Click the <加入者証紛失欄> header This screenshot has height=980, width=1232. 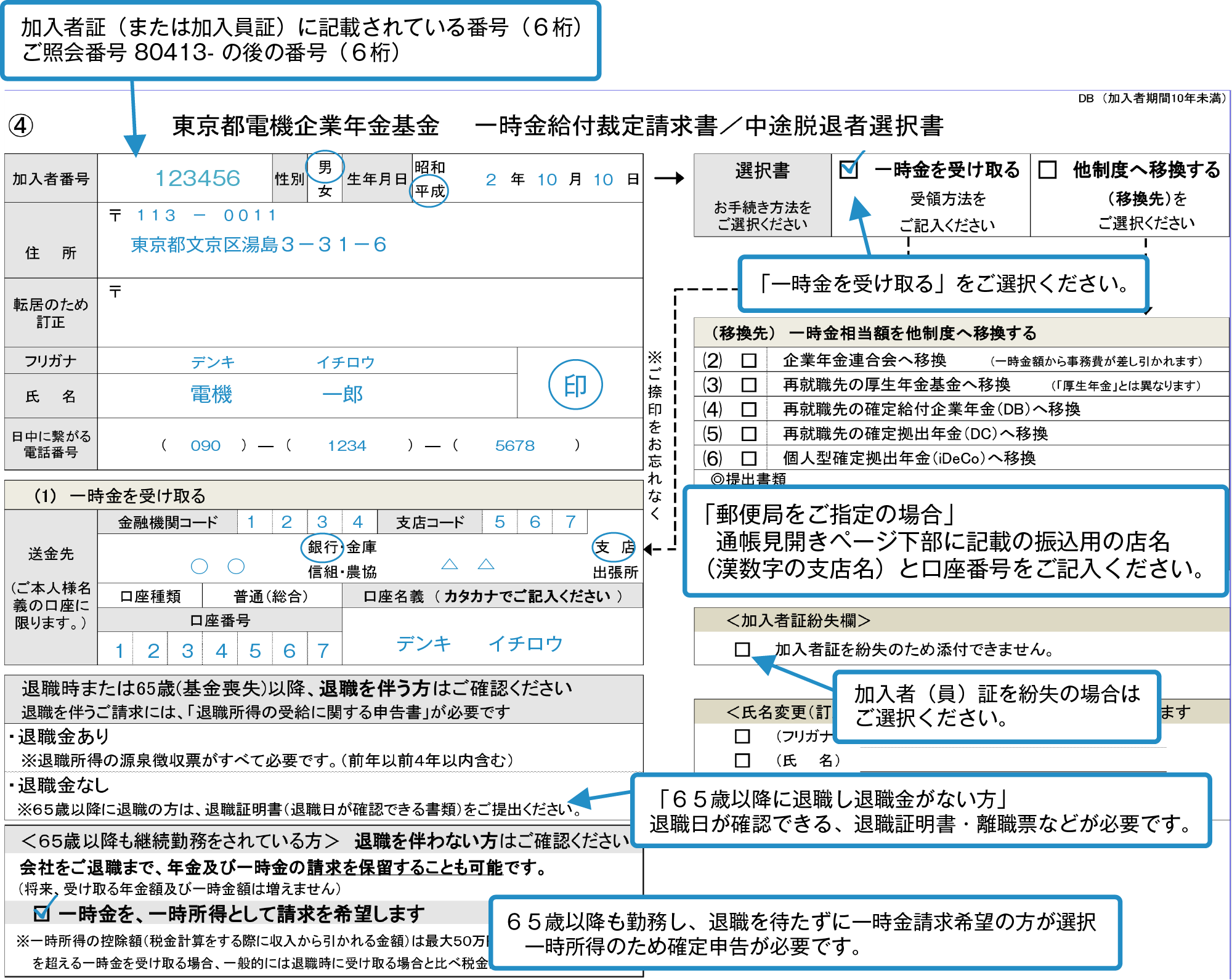(961, 620)
